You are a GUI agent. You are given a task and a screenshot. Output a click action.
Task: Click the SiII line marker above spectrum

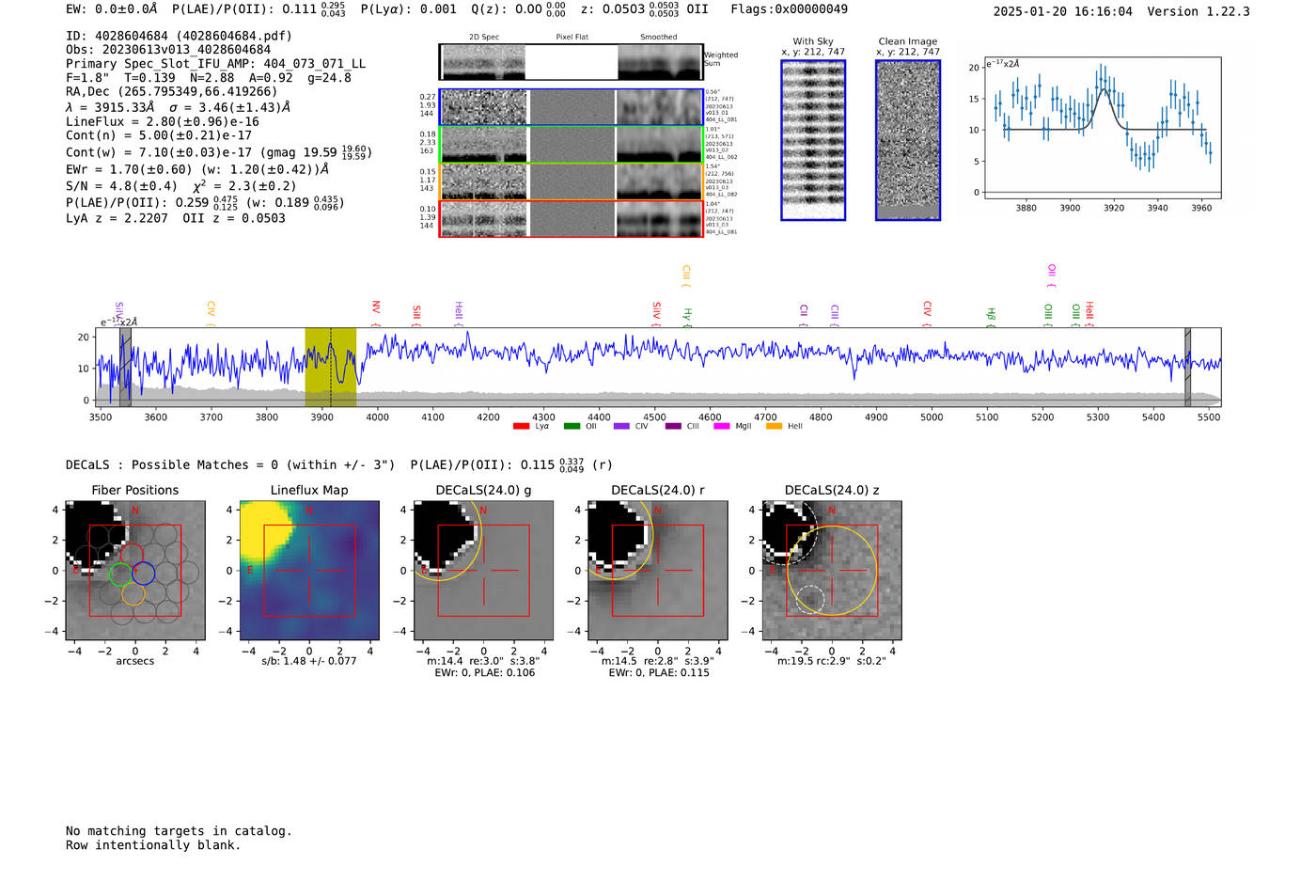(417, 315)
